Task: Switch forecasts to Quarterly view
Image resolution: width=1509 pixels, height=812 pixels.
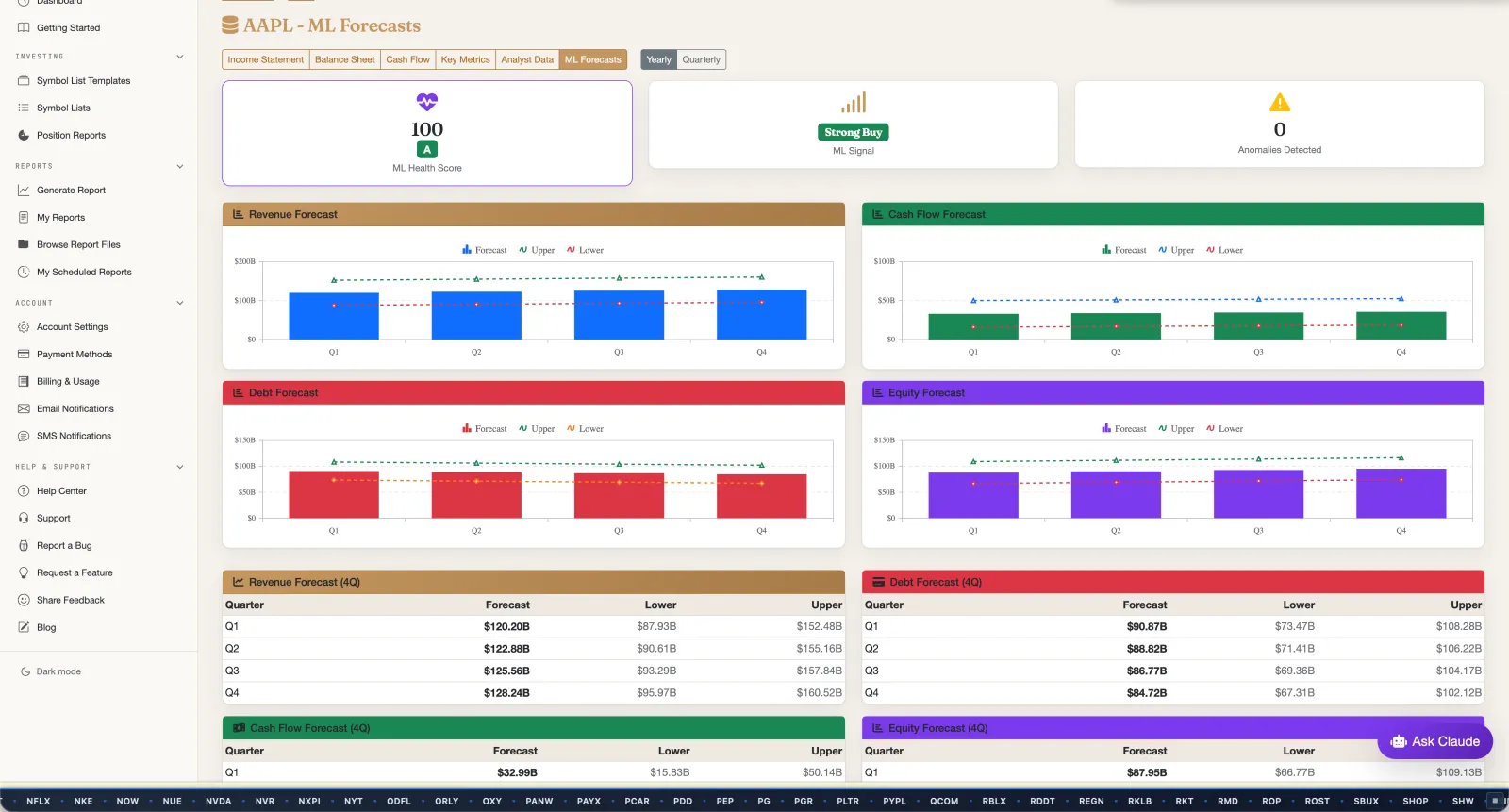Action: (702, 59)
